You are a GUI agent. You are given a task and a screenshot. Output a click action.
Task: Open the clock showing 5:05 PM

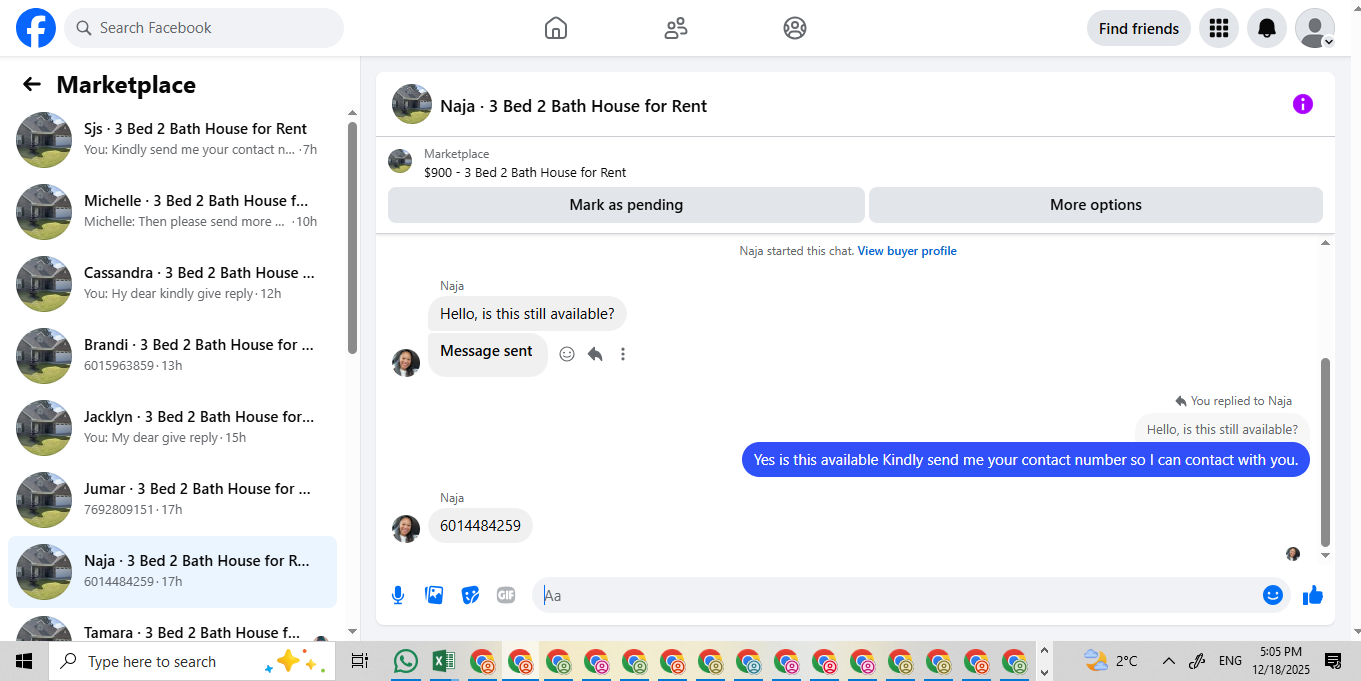point(1281,661)
